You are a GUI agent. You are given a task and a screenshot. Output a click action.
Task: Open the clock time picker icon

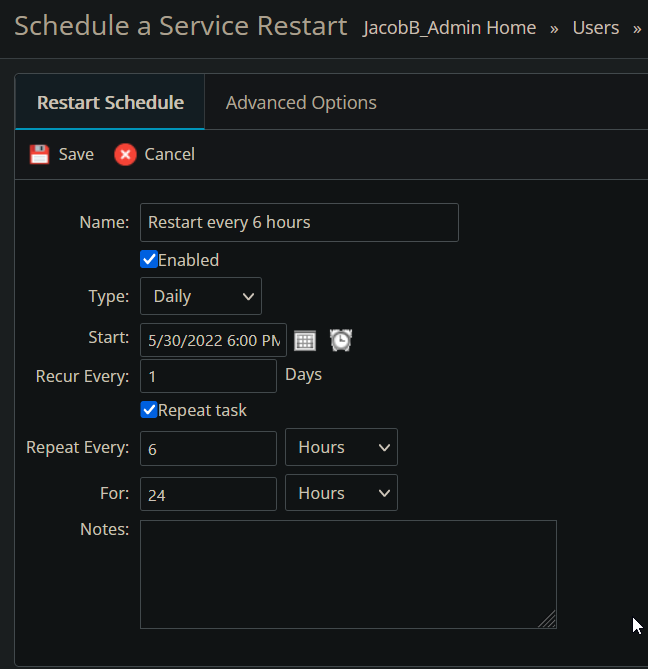pyautogui.click(x=341, y=340)
